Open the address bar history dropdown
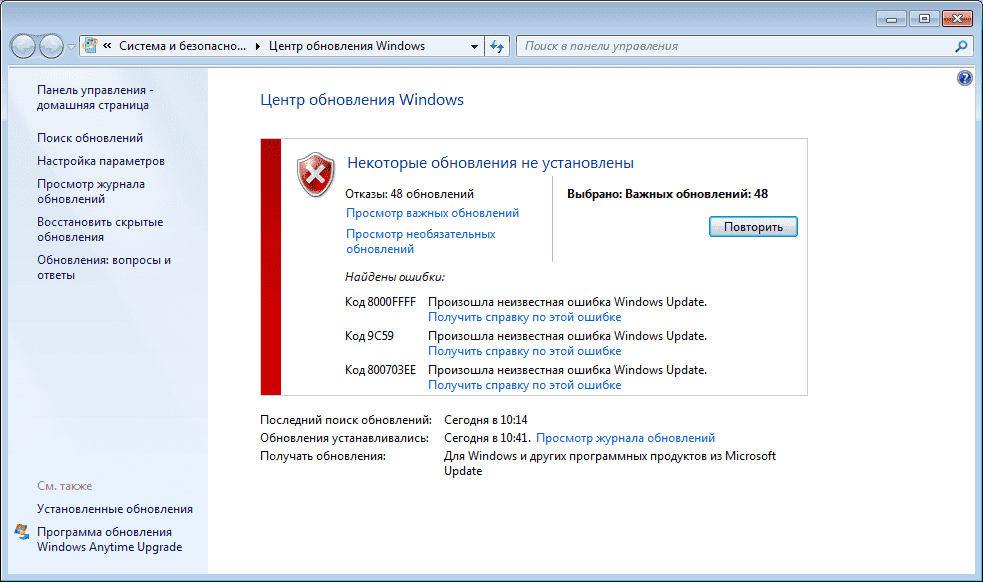Viewport: 983px width, 582px height. point(475,46)
